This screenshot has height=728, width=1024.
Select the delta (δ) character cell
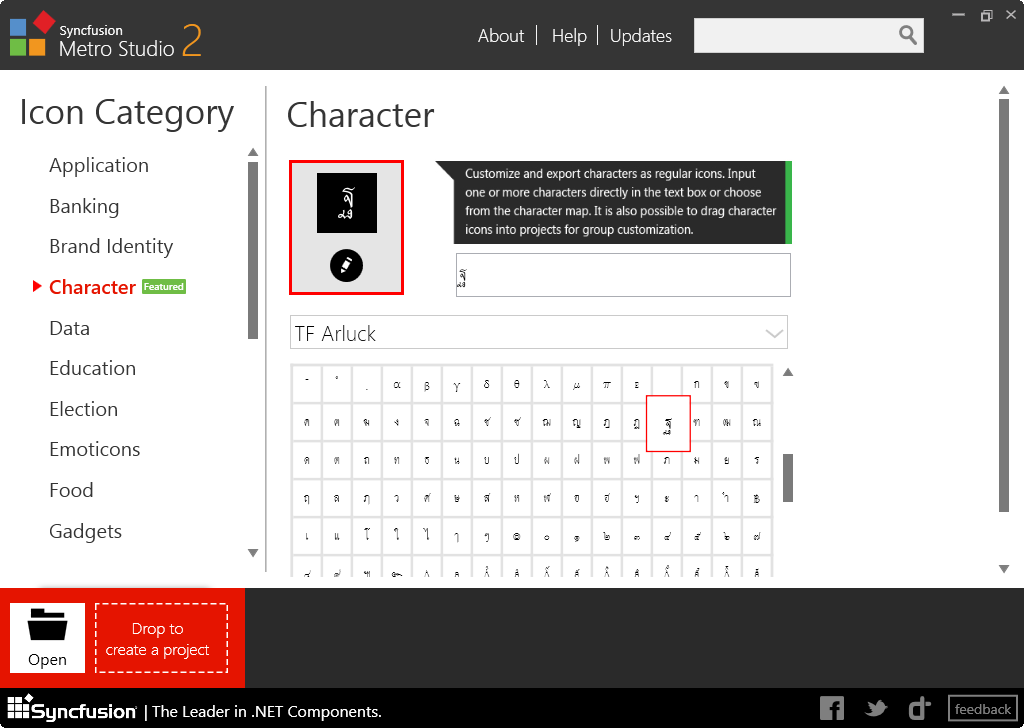tap(487, 384)
